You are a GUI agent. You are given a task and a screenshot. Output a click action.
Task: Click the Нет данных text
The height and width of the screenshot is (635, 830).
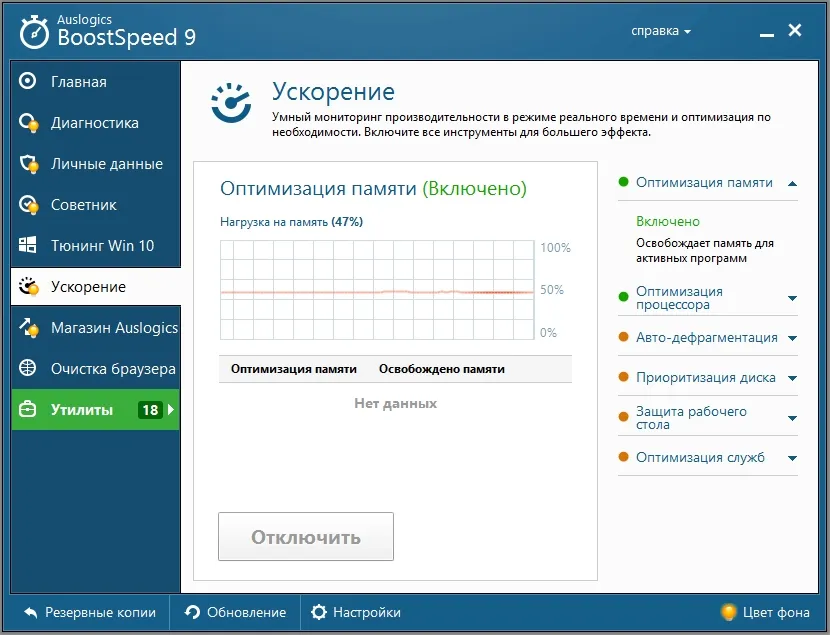point(395,404)
